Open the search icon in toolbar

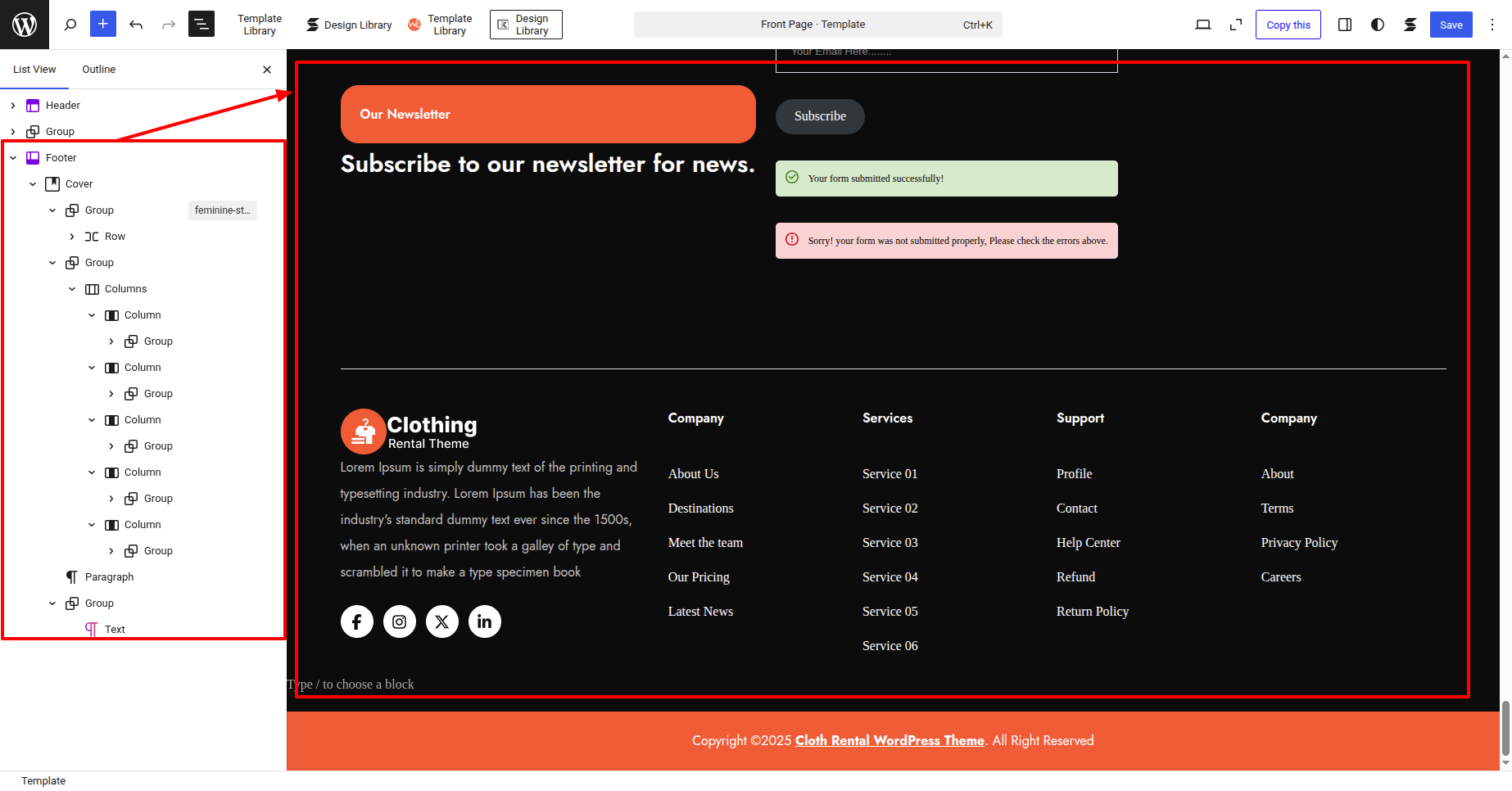[x=70, y=25]
